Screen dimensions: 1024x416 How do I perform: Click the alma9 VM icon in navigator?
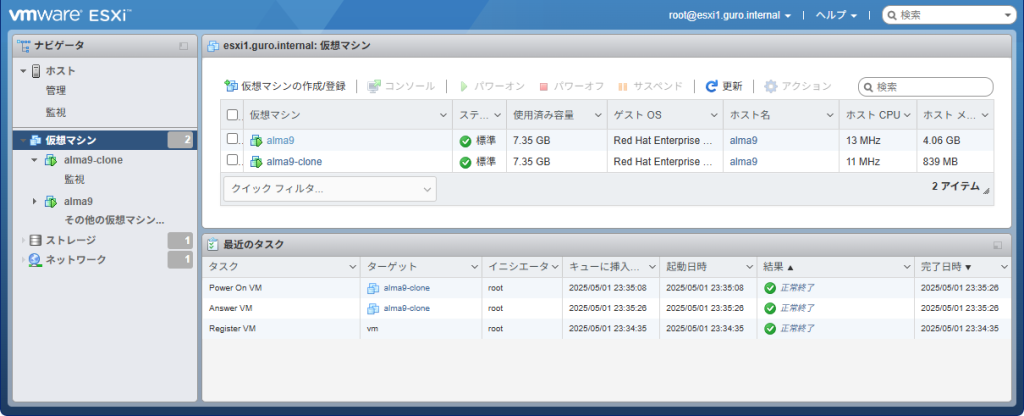[x=50, y=201]
